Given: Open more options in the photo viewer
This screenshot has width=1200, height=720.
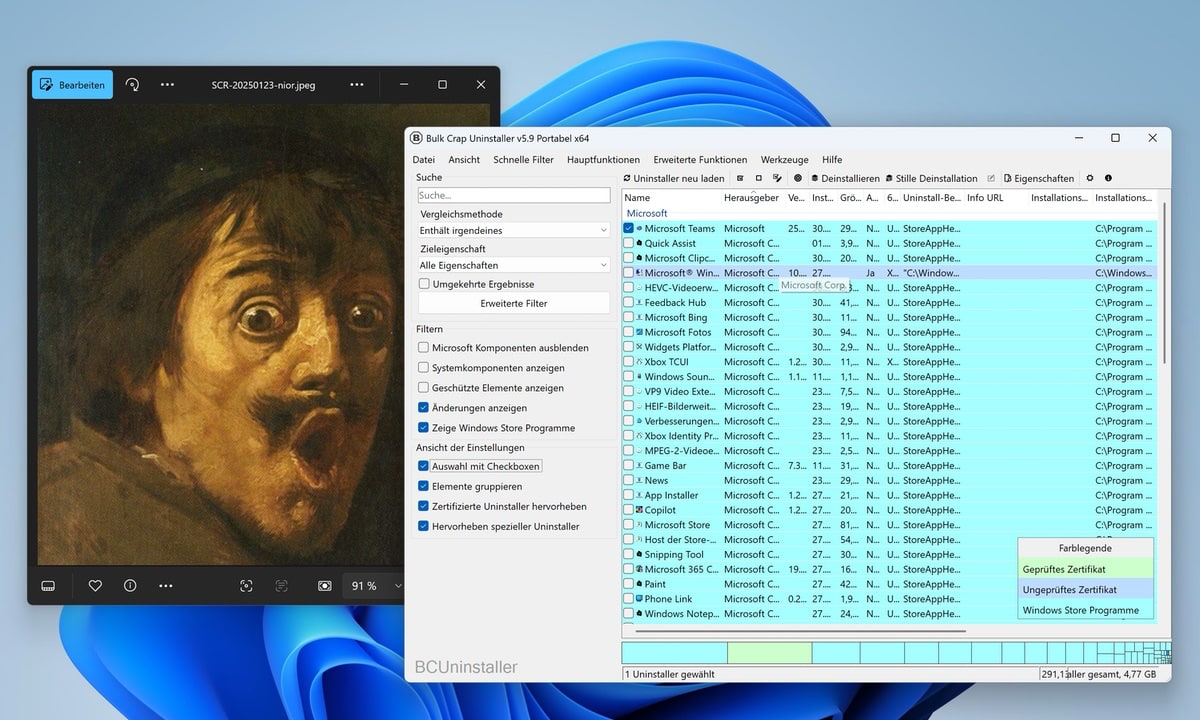Looking at the screenshot, I should click(166, 585).
